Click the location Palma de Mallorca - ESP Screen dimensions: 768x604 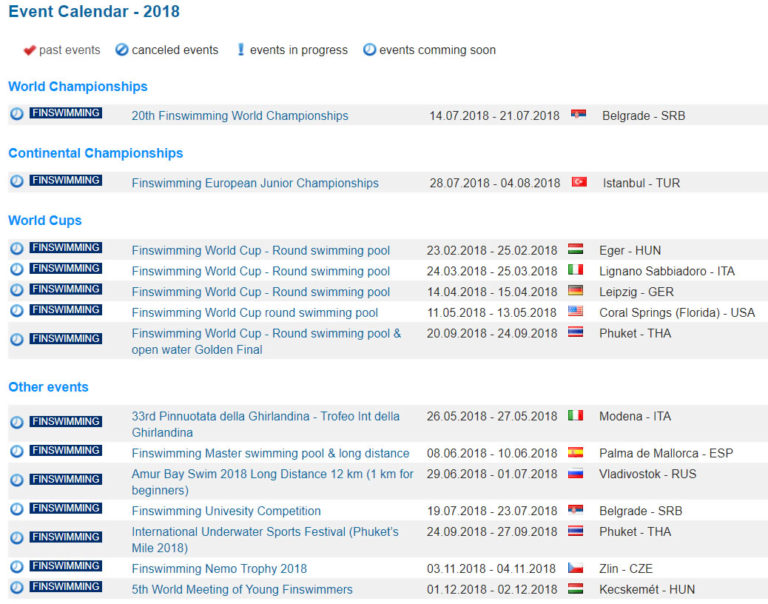(666, 454)
